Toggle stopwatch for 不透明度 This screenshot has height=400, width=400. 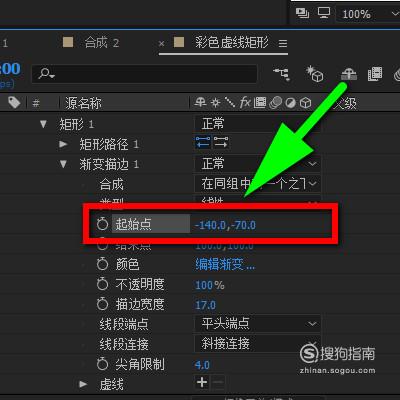click(x=102, y=284)
